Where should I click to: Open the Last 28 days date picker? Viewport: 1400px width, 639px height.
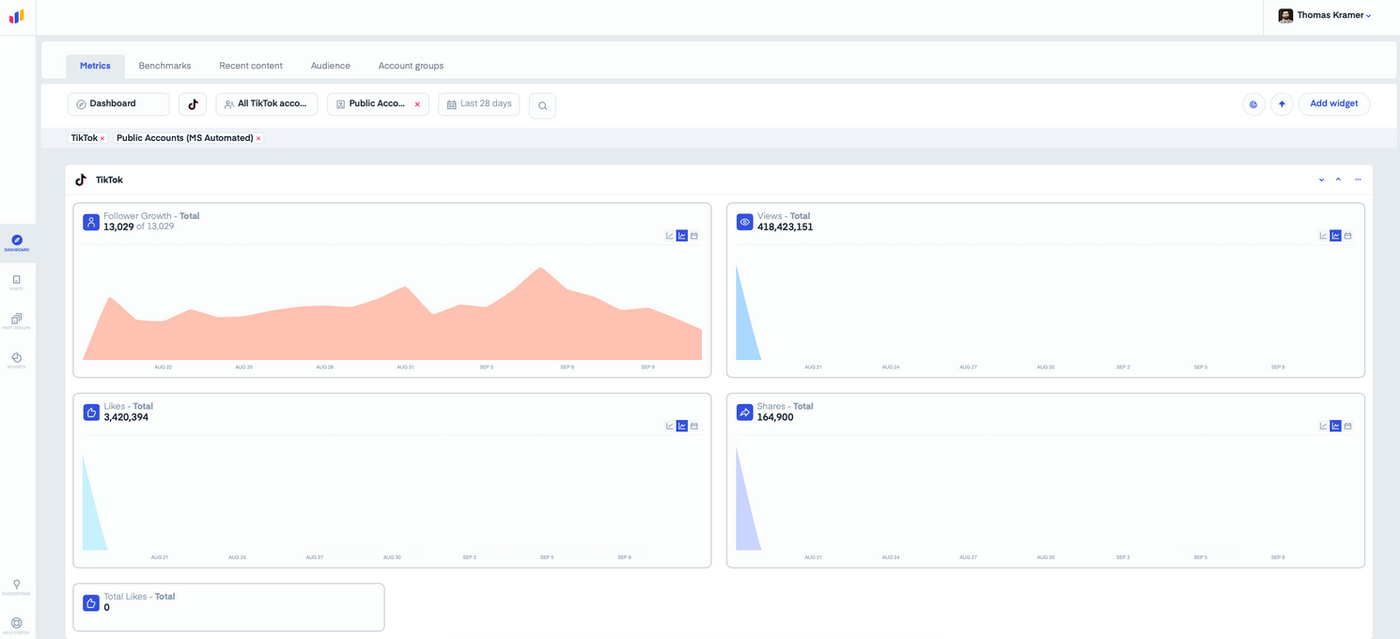click(479, 104)
